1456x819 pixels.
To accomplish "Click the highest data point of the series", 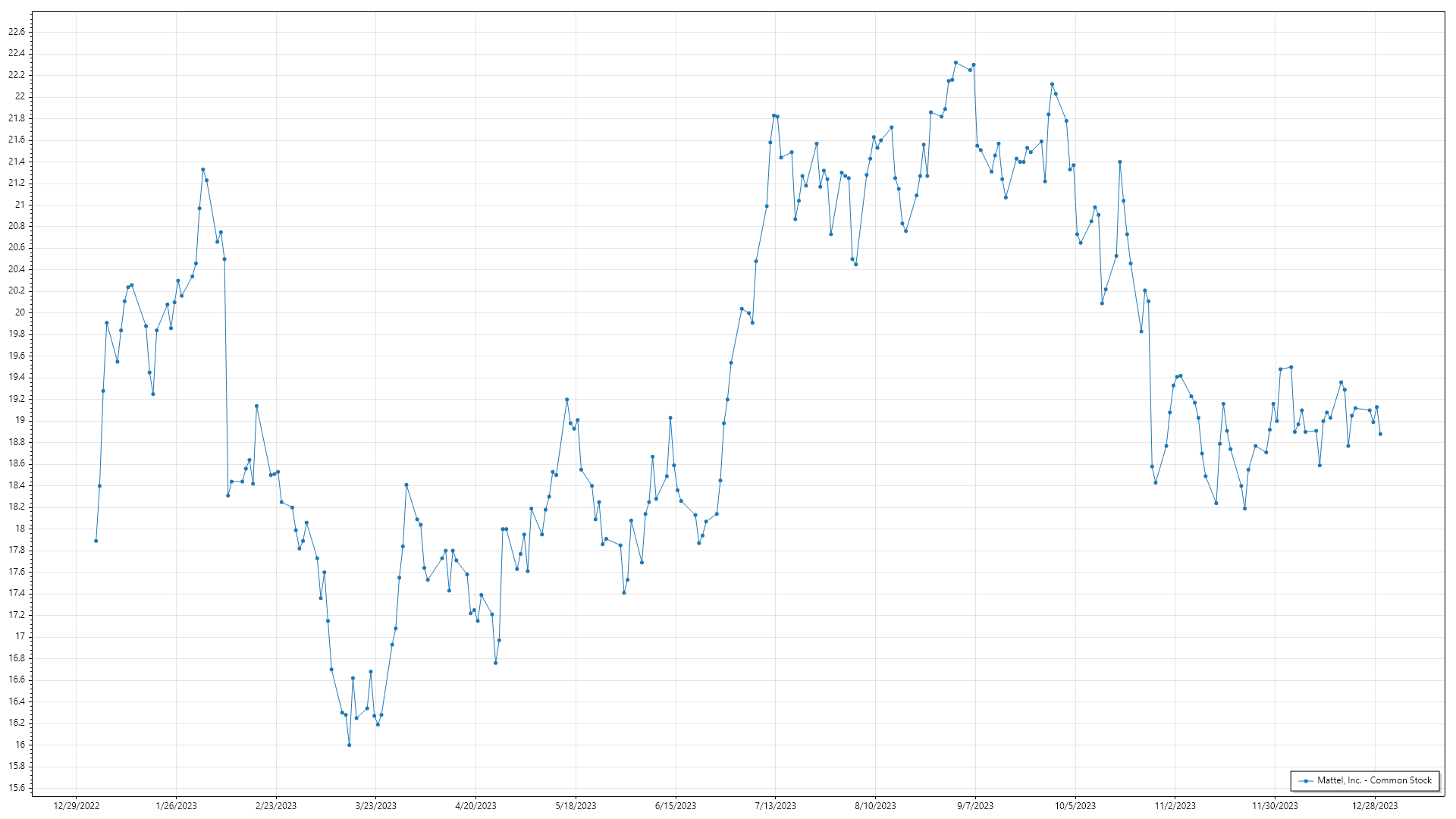I will (x=955, y=63).
